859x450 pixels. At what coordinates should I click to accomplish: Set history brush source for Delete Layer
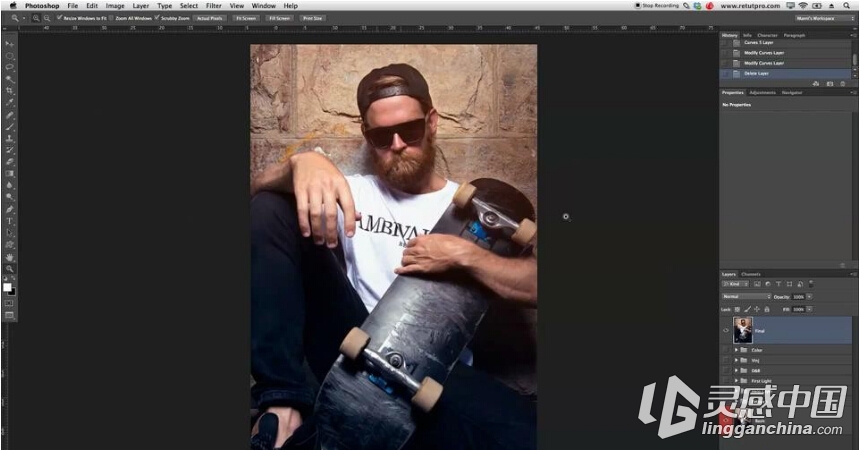click(x=725, y=73)
